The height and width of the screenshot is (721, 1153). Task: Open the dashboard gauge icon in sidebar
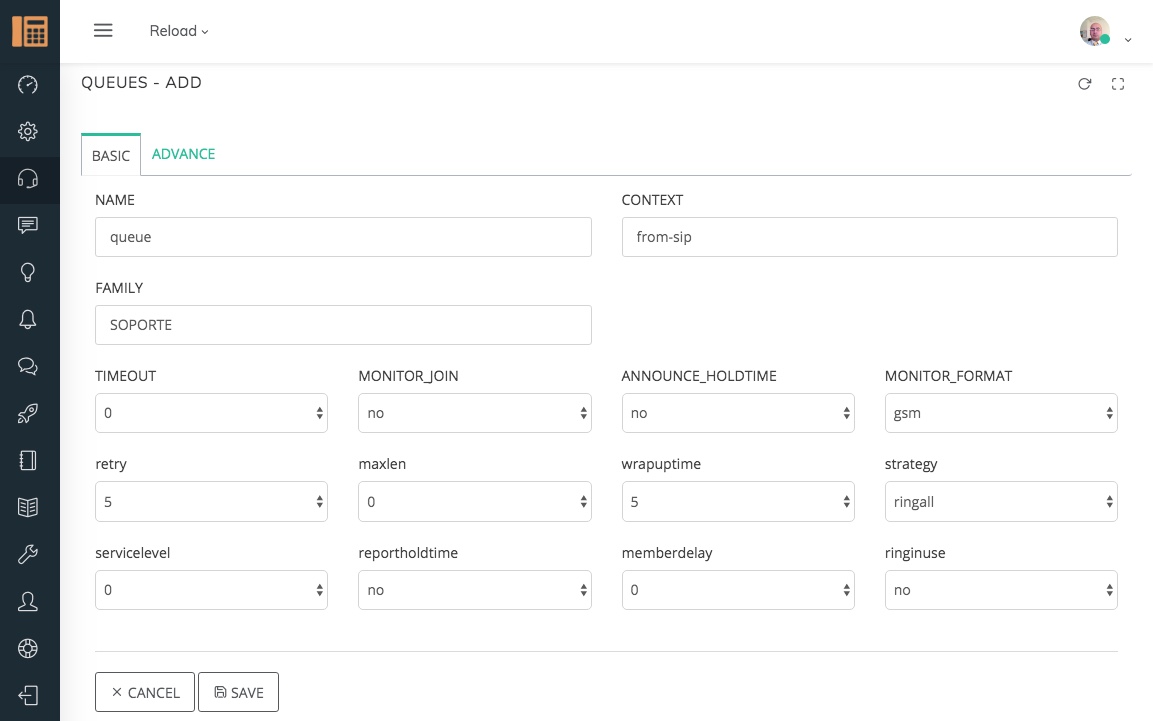click(x=28, y=84)
